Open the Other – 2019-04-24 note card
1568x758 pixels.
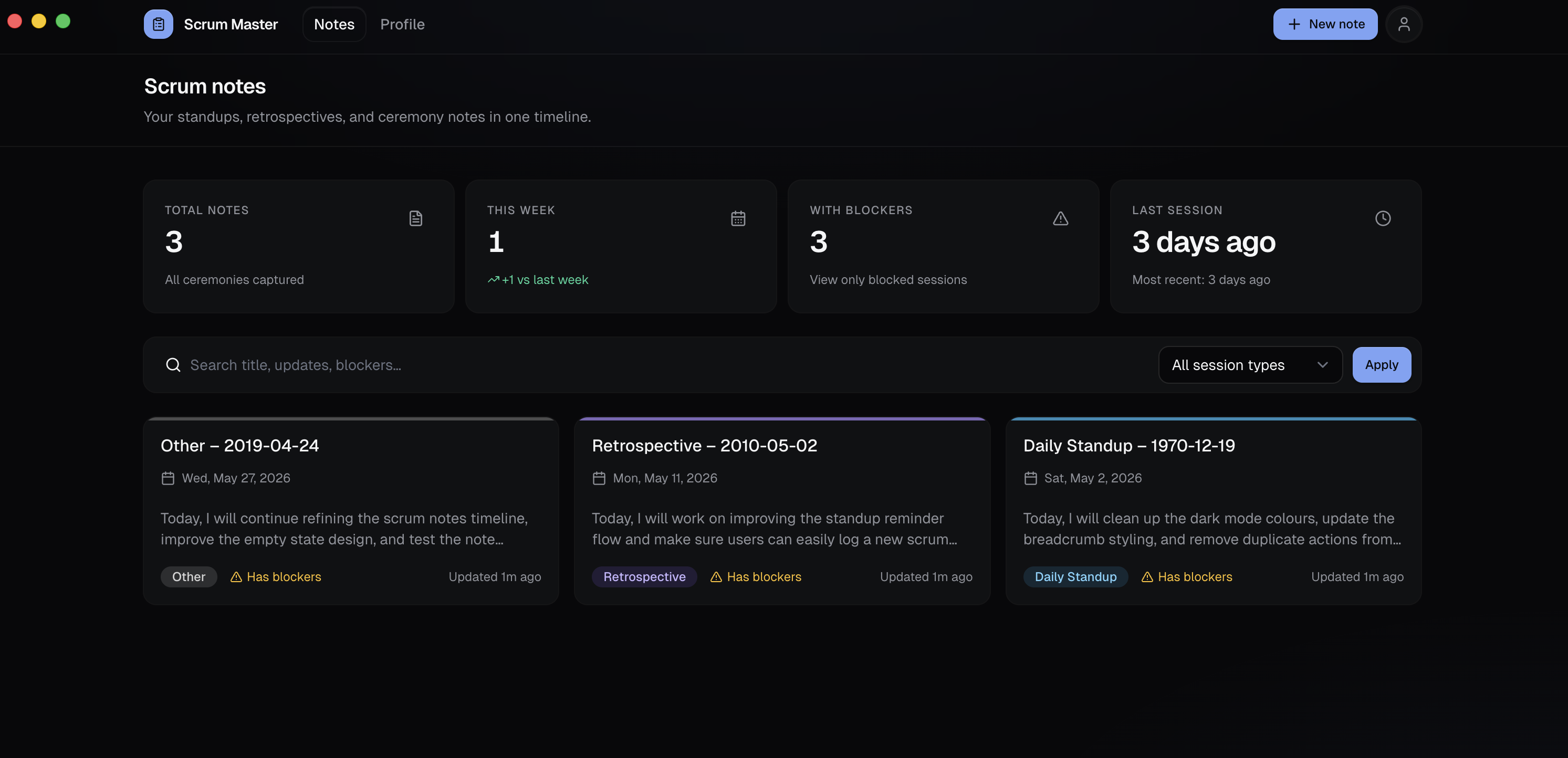[x=351, y=511]
